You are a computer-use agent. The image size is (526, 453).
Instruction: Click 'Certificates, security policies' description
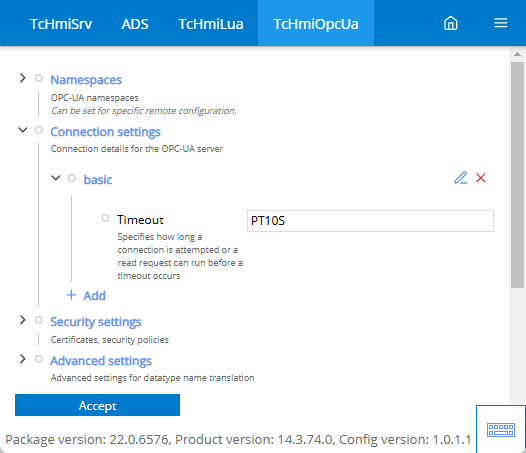click(110, 340)
